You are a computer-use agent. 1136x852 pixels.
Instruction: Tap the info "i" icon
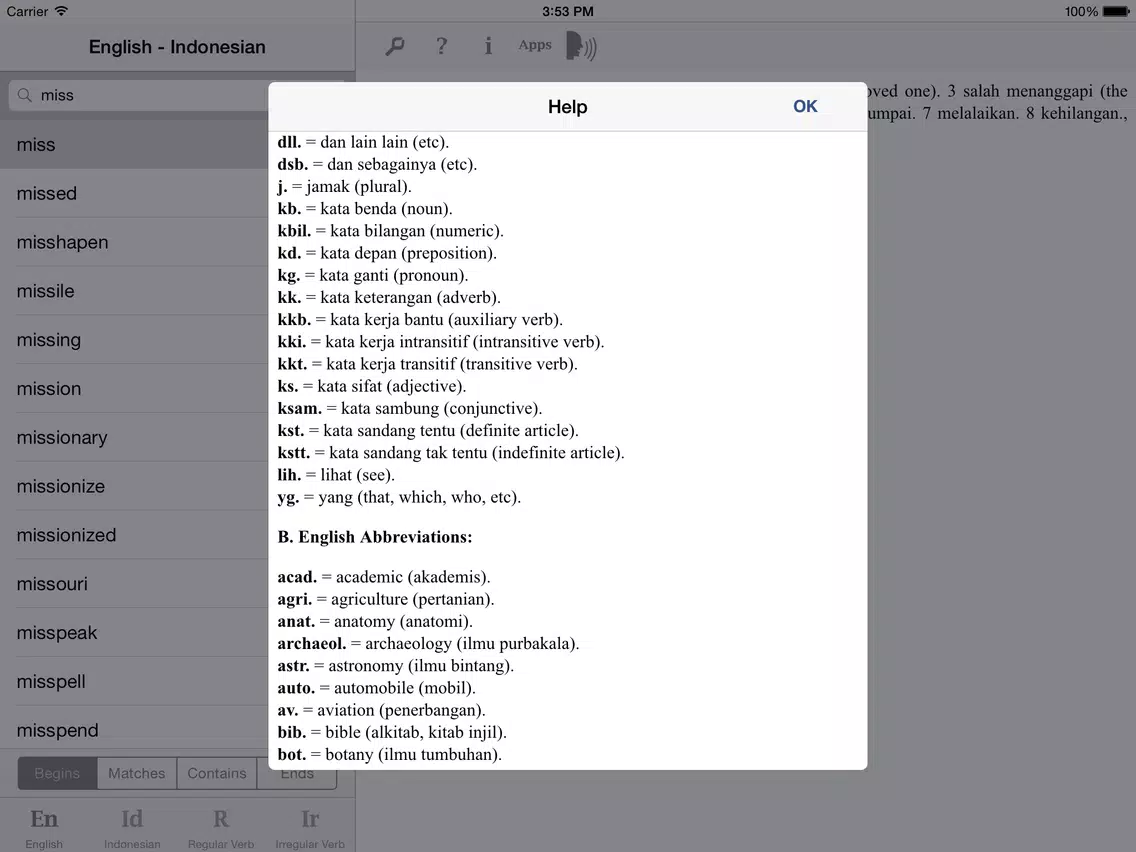488,46
